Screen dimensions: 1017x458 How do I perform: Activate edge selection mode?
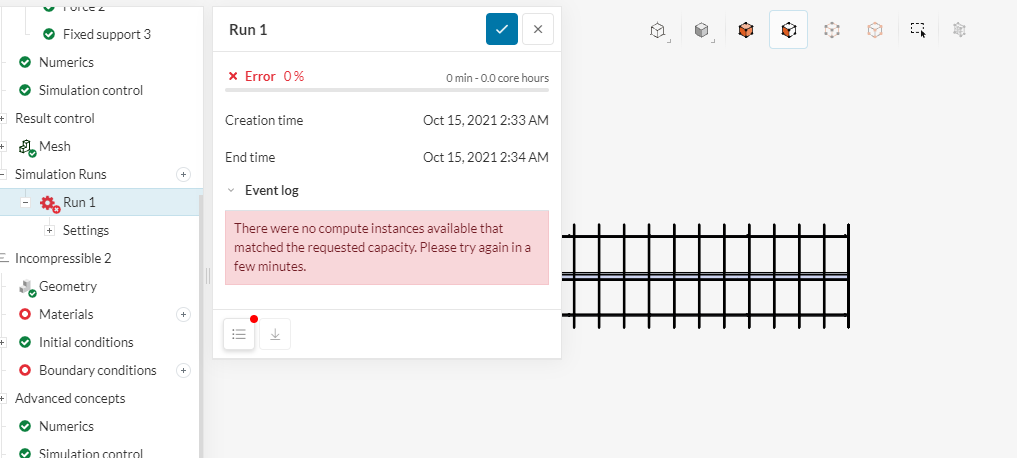coord(832,31)
